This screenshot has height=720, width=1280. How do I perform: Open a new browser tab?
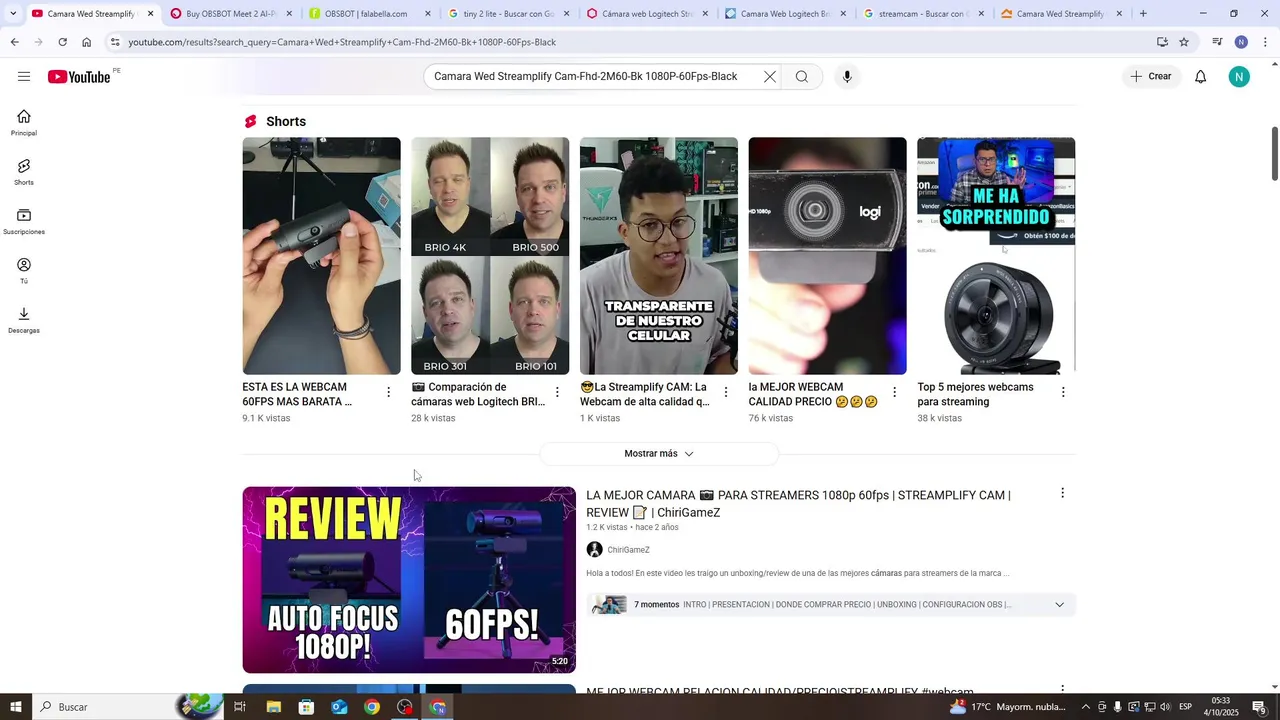coord(1143,14)
